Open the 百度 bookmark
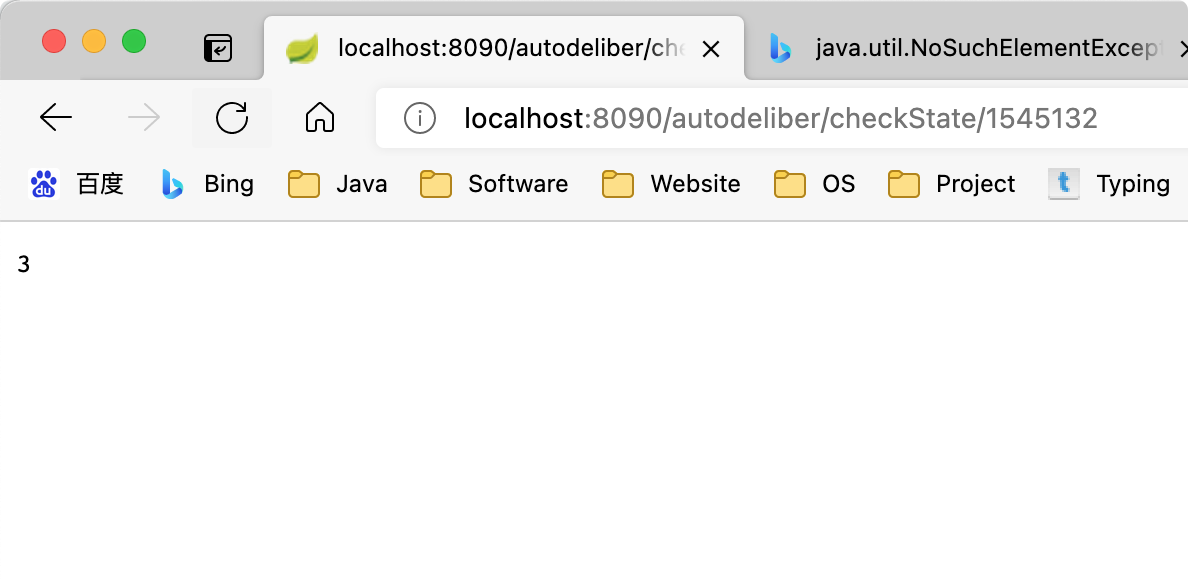 (77, 183)
